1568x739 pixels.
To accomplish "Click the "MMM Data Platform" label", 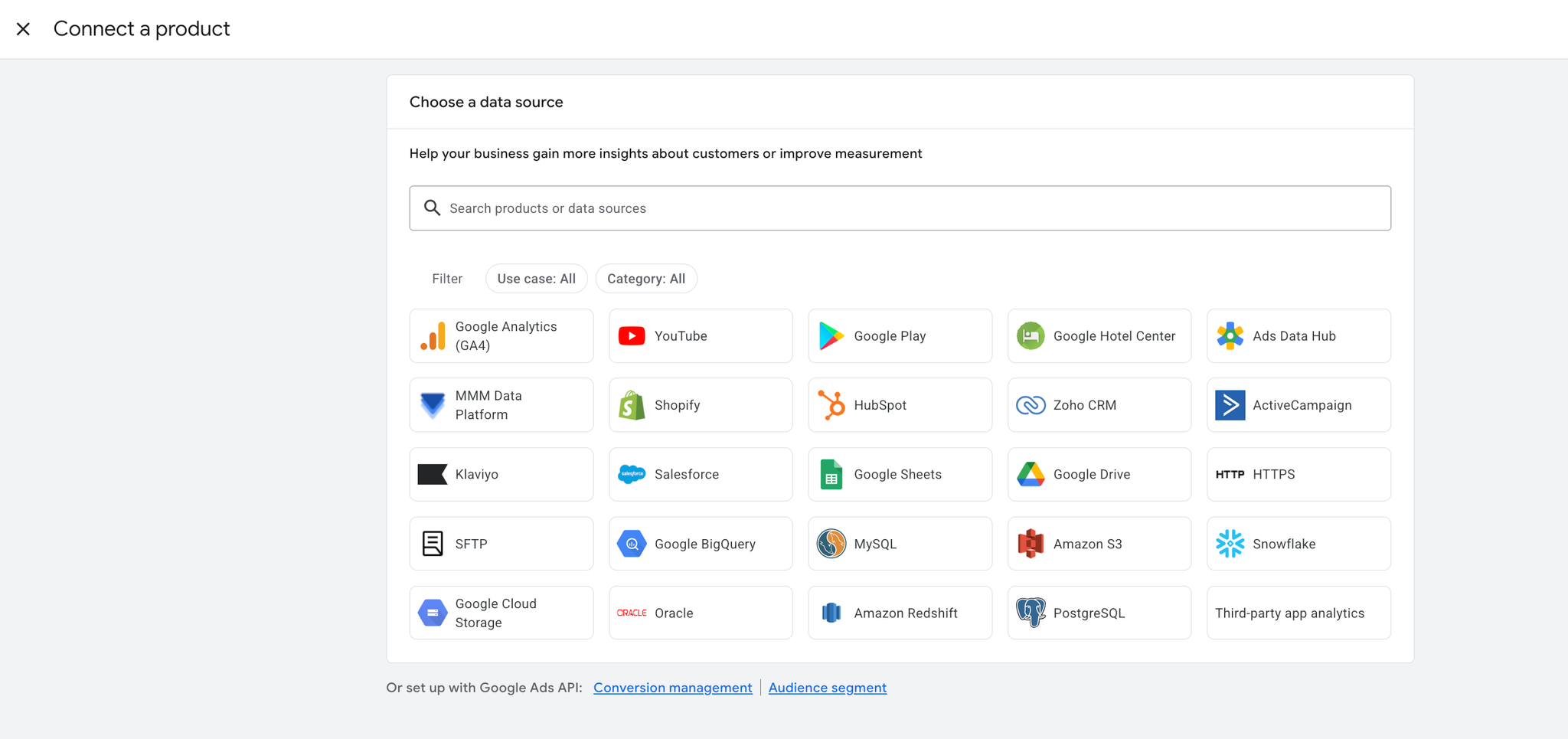I will (x=488, y=405).
